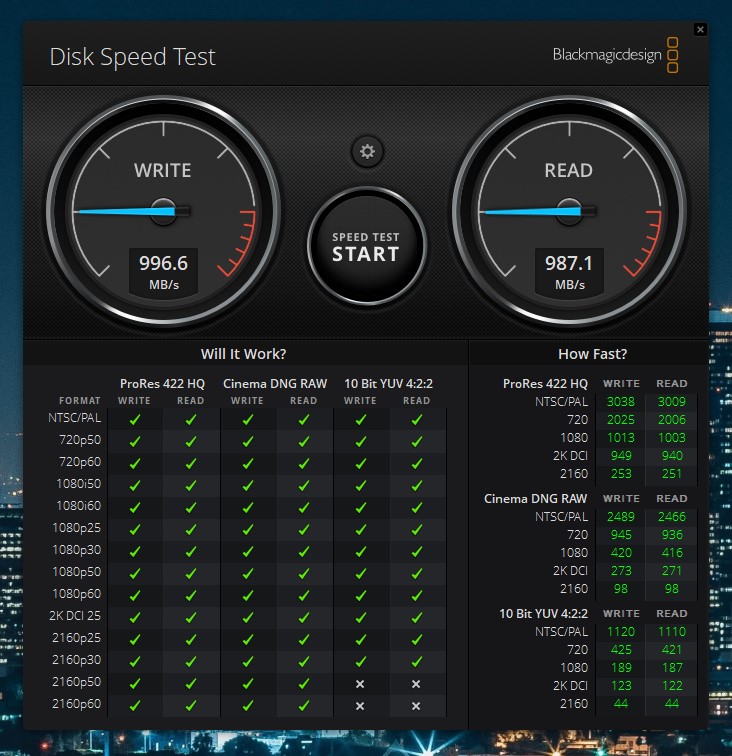Screen dimensions: 732x756
Task: Click Cinema DNG RAW read checkmark for 2160p60
Action: pyautogui.click(x=304, y=705)
